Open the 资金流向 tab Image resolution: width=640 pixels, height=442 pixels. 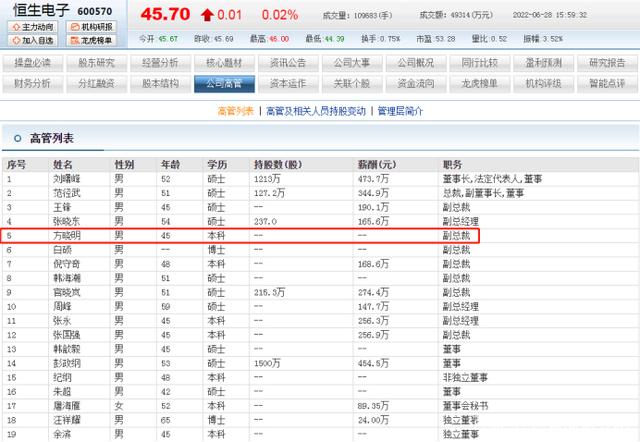click(x=416, y=84)
